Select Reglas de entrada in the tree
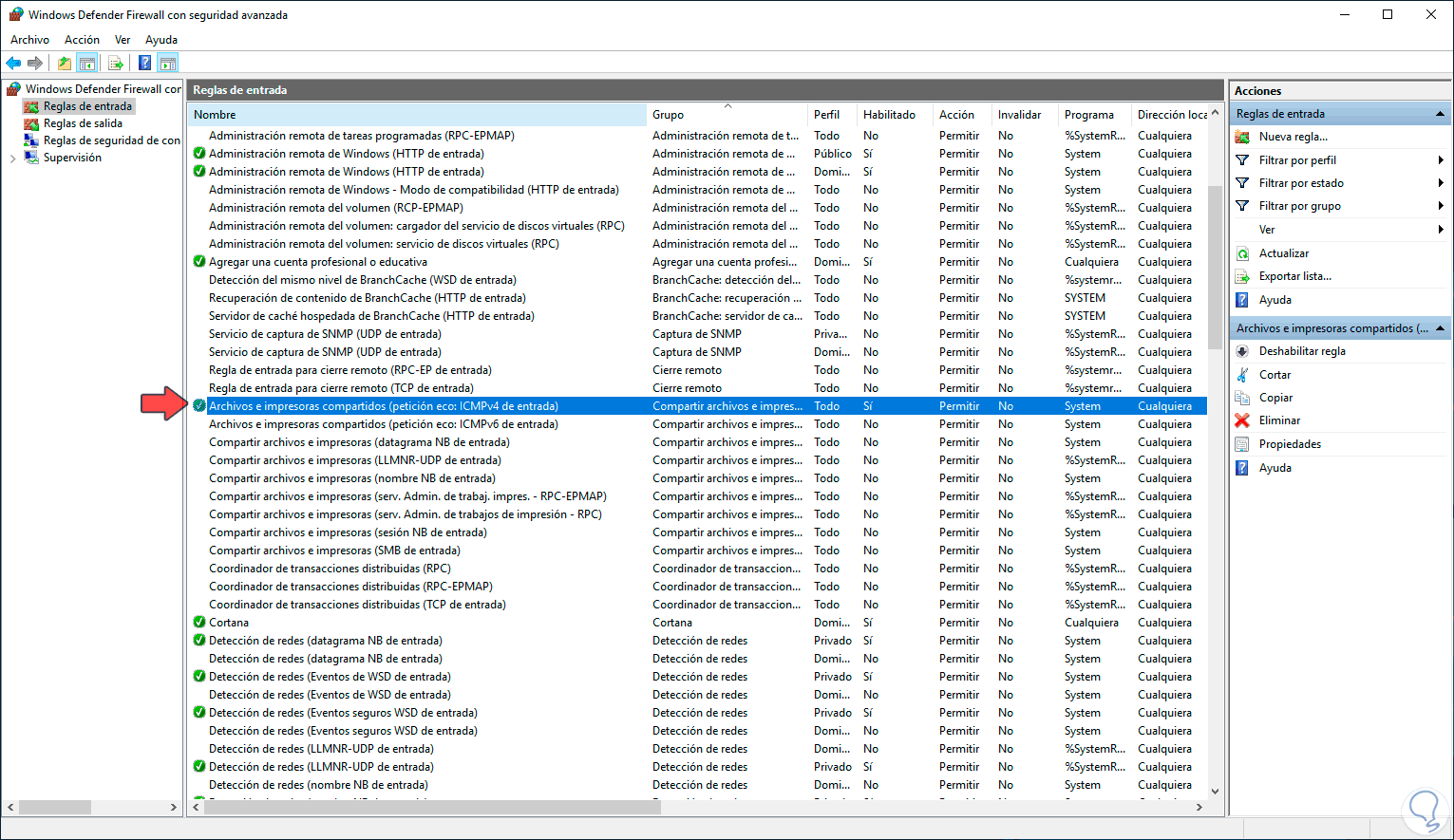 [87, 106]
